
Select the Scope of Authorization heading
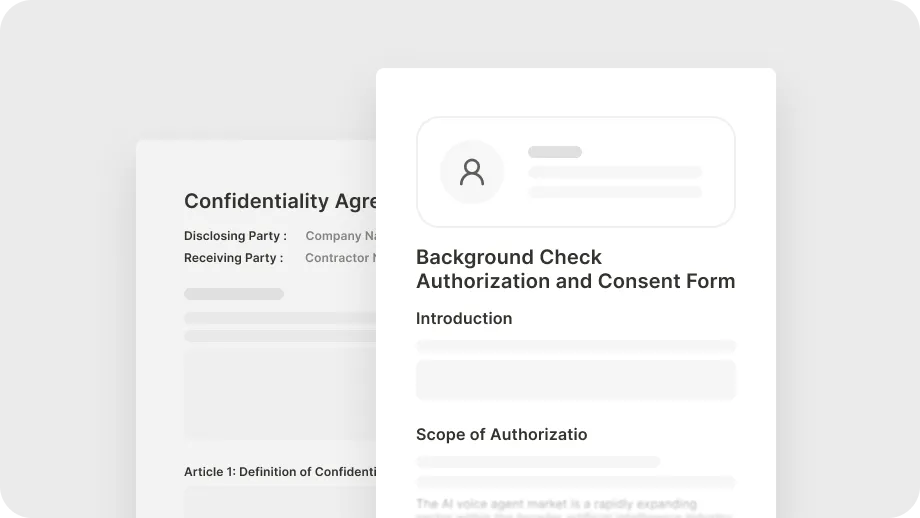click(501, 434)
